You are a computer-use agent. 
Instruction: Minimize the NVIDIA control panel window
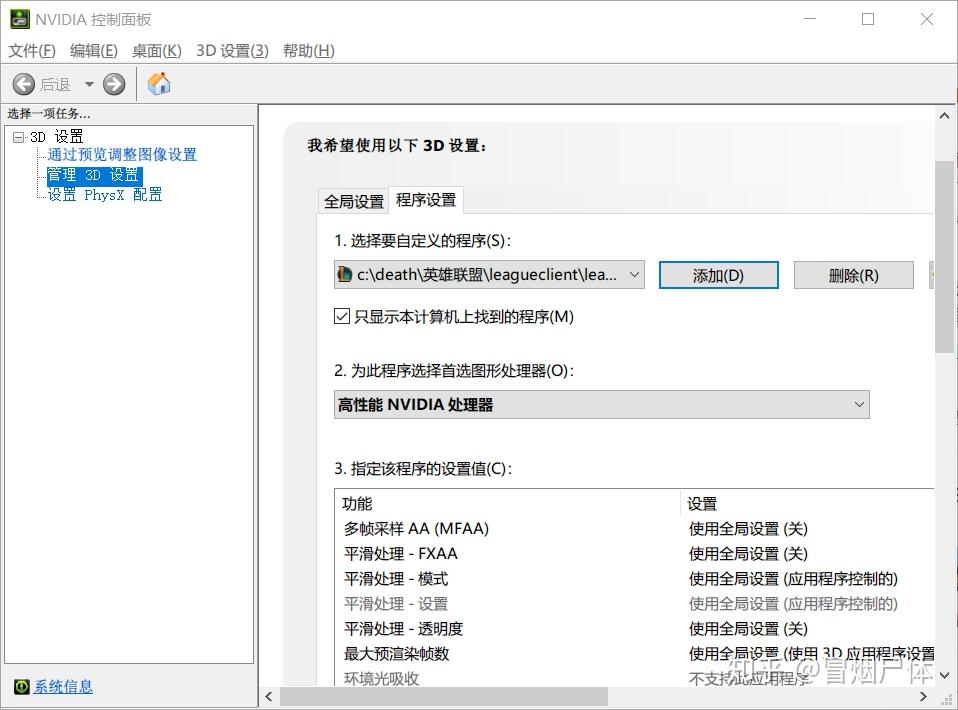click(x=810, y=19)
